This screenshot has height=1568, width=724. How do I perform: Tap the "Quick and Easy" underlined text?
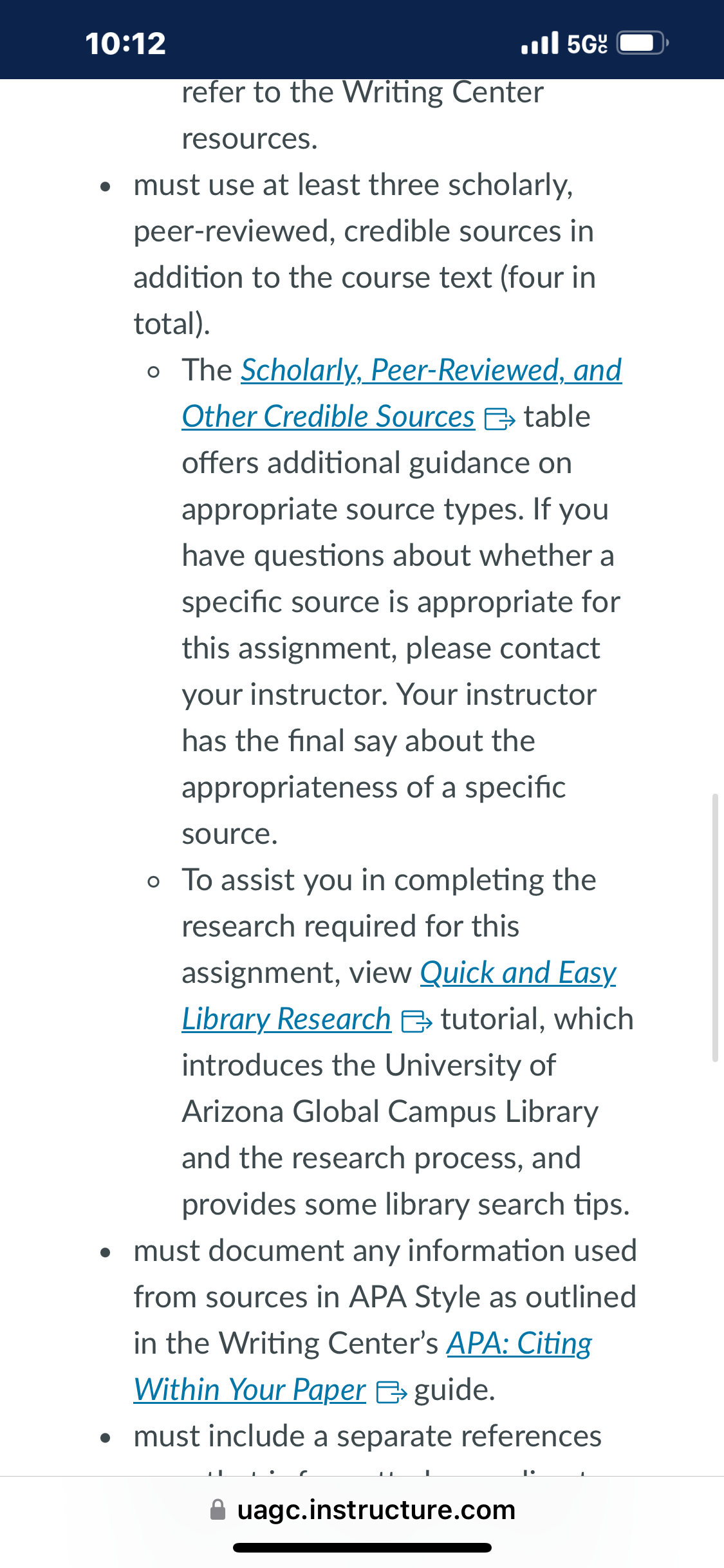(518, 973)
